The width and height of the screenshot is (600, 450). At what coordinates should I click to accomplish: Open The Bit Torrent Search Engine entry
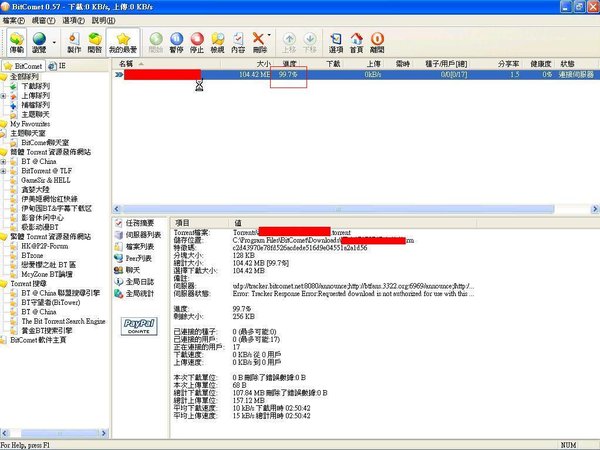pyautogui.click(x=64, y=321)
